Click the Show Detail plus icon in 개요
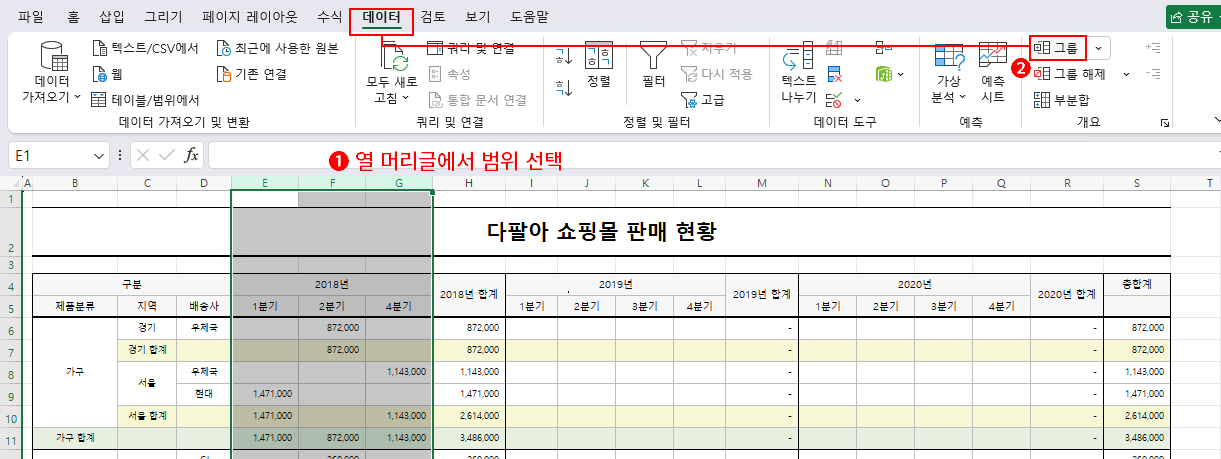This screenshot has width=1221, height=459. coord(1153,47)
